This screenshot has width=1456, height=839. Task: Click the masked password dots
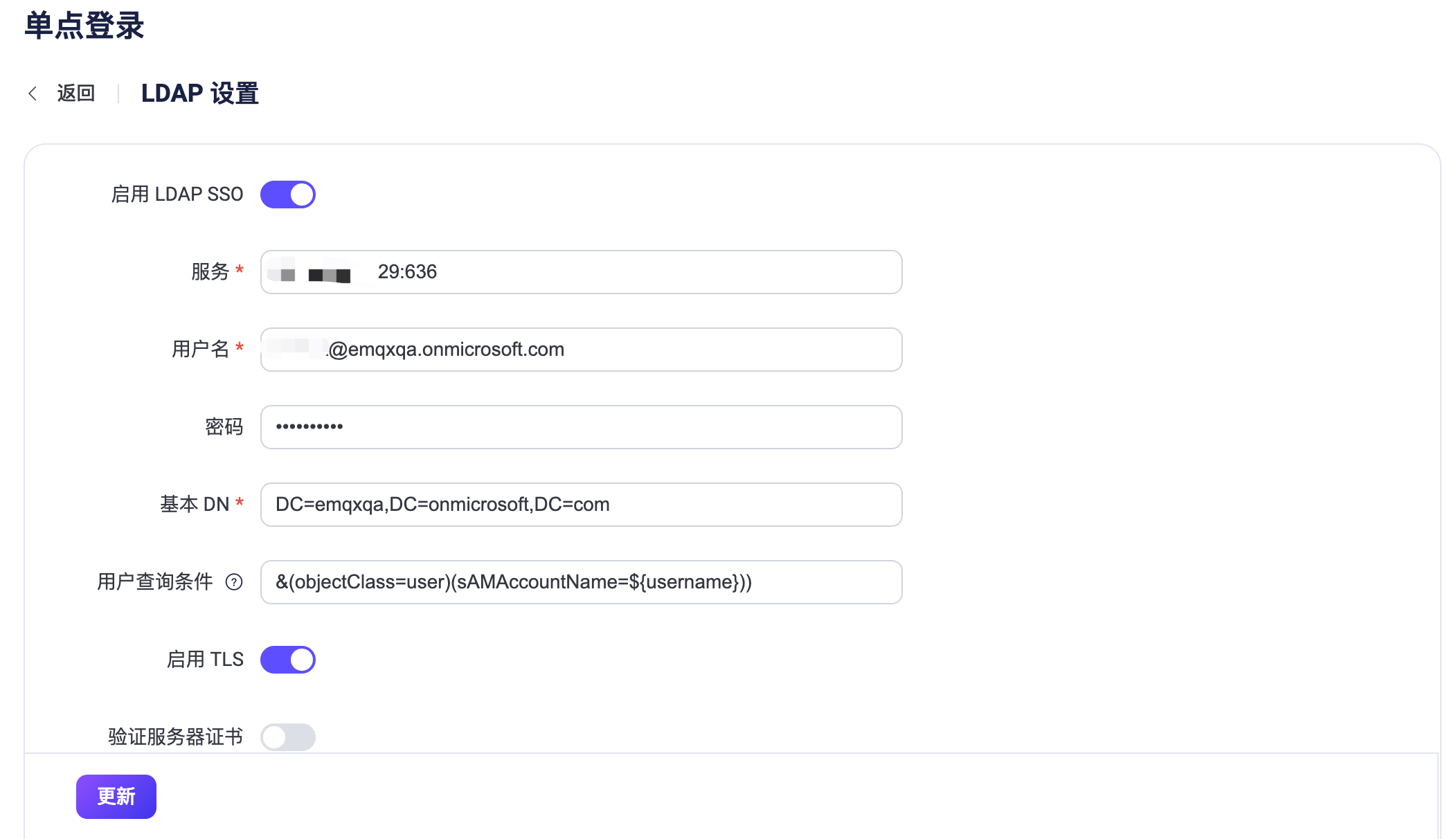(x=309, y=427)
